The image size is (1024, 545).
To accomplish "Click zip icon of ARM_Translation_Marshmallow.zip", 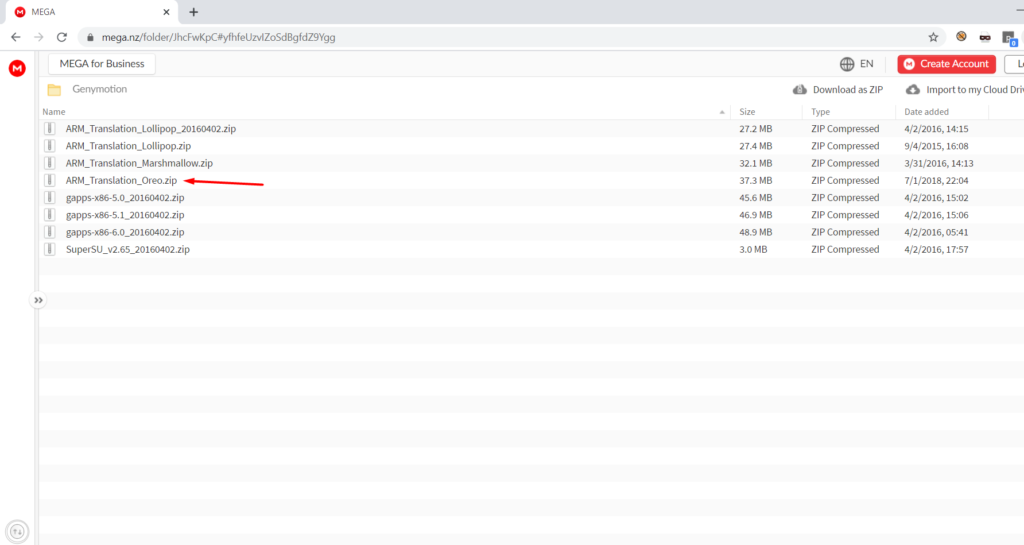I will (50, 163).
